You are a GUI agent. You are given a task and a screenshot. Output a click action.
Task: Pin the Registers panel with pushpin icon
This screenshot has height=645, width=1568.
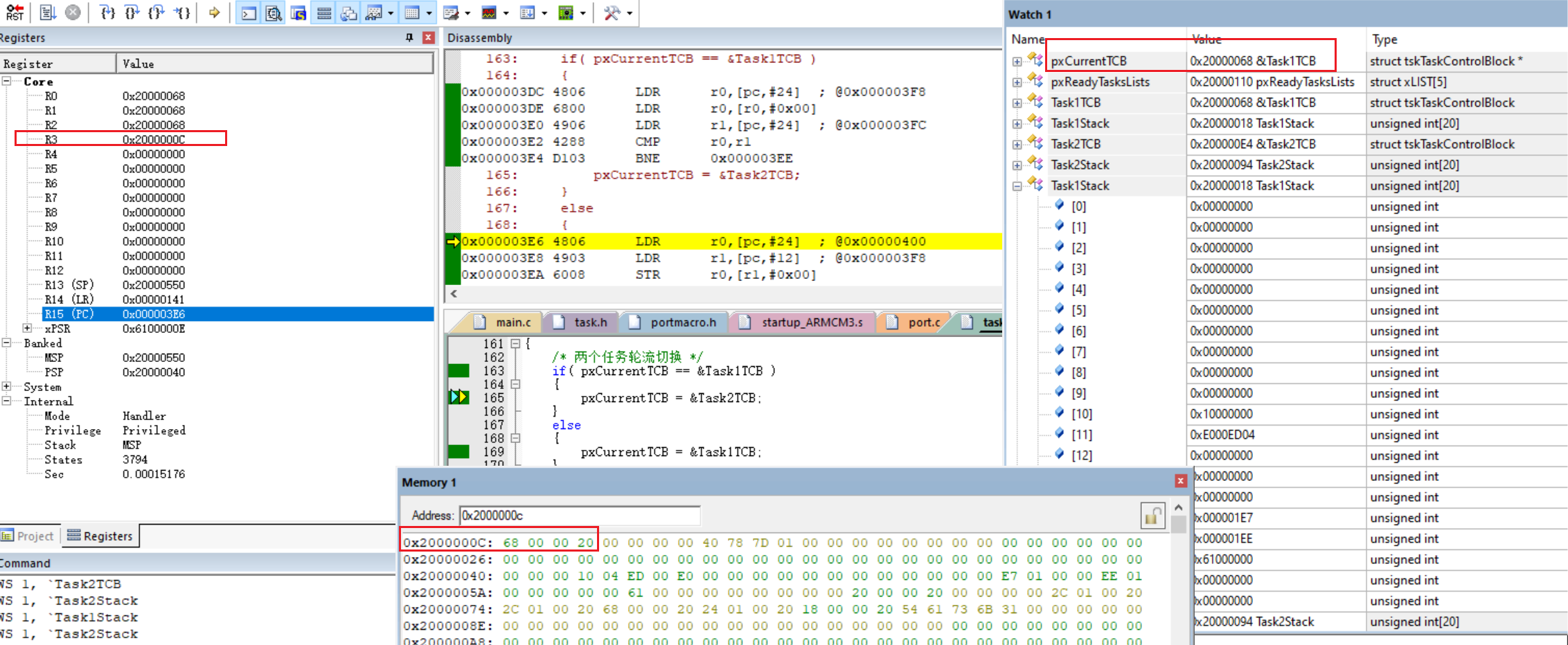pos(409,37)
